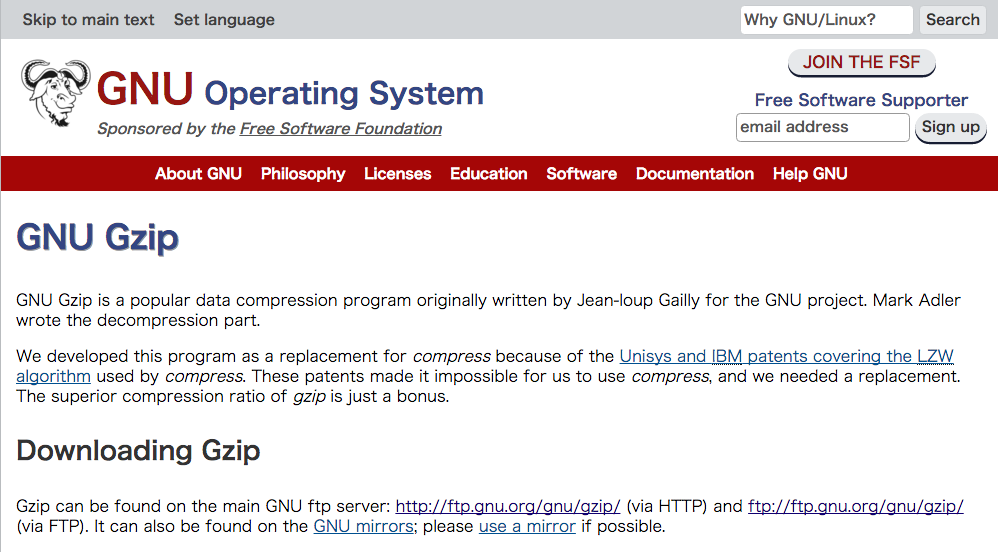This screenshot has width=998, height=552.
Task: Follow the use a mirror link
Action: pyautogui.click(x=527, y=527)
